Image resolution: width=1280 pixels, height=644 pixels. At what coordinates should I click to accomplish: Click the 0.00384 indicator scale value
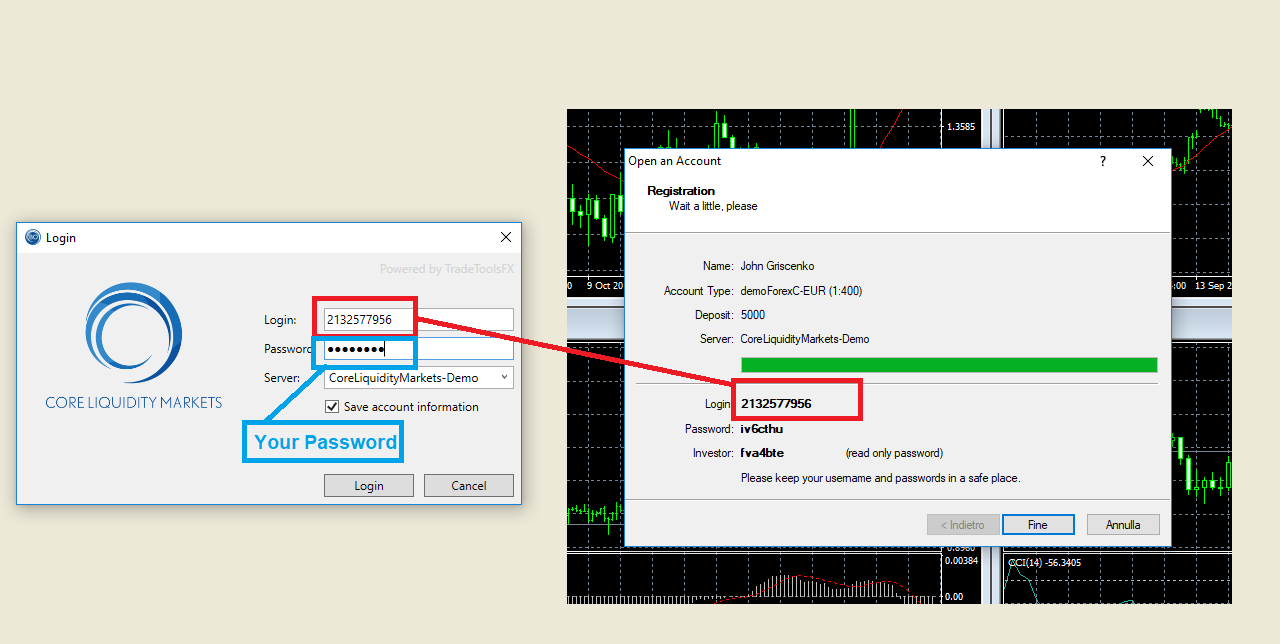[x=962, y=560]
